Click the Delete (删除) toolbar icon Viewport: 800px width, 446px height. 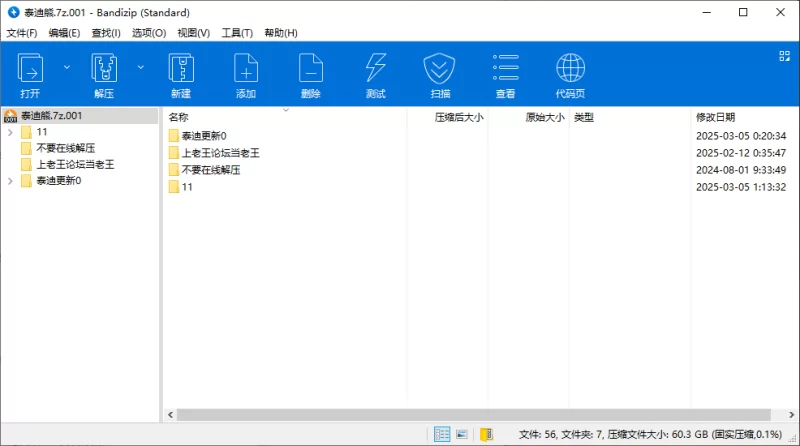click(311, 68)
